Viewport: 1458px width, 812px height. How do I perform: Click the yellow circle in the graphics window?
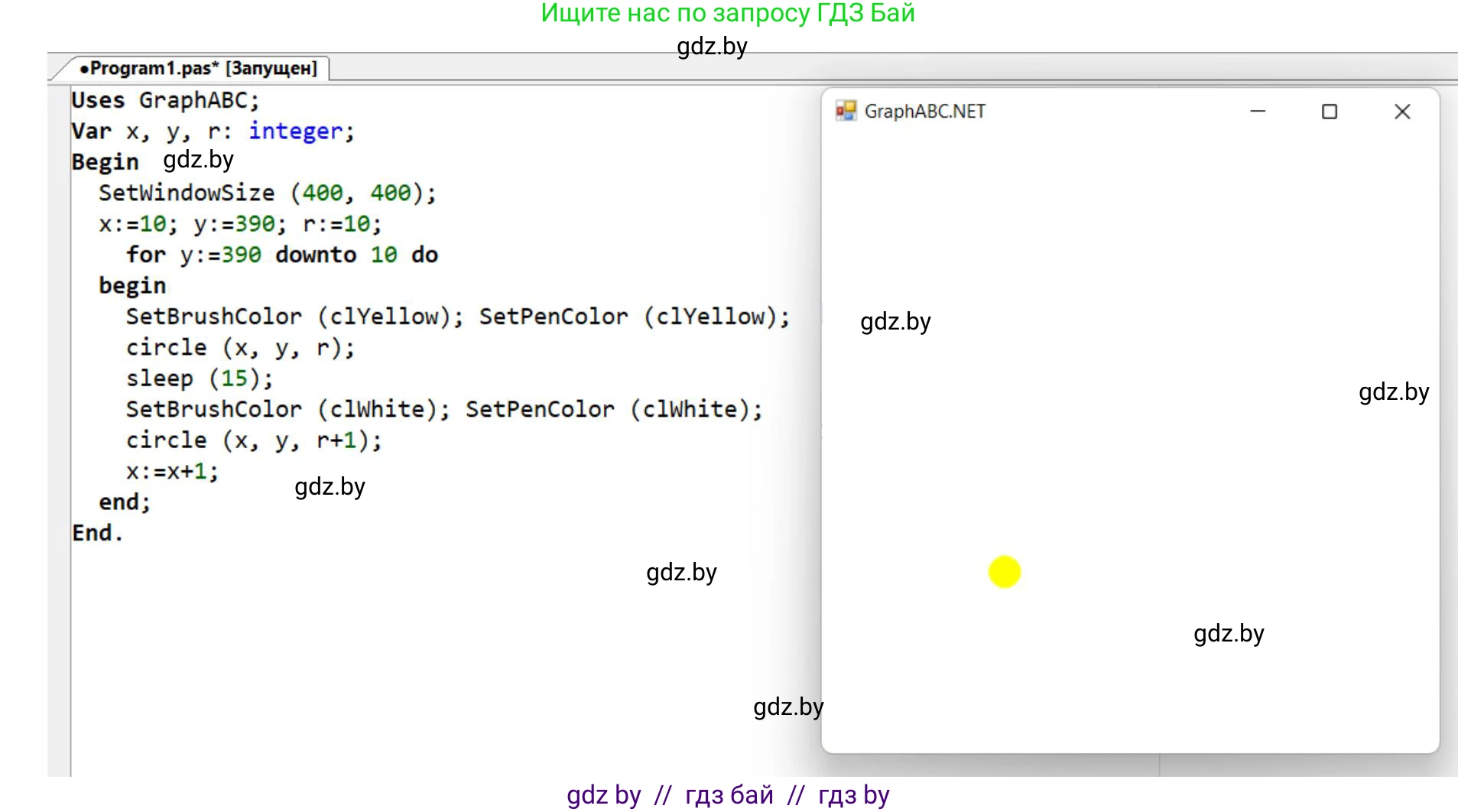pyautogui.click(x=1004, y=572)
